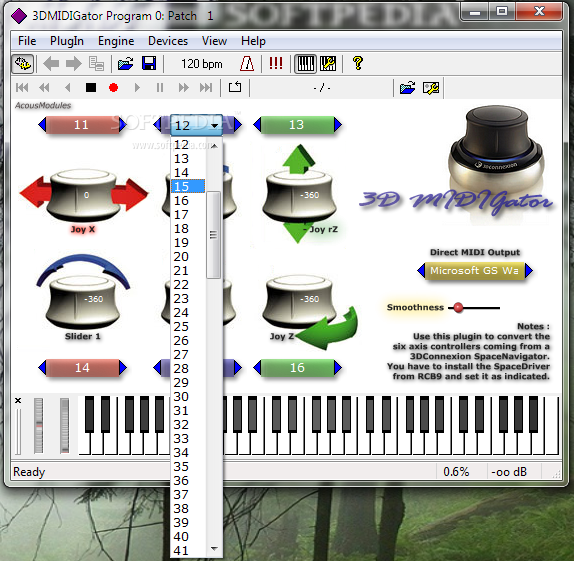Toggle the loop playback icon

tap(235, 87)
